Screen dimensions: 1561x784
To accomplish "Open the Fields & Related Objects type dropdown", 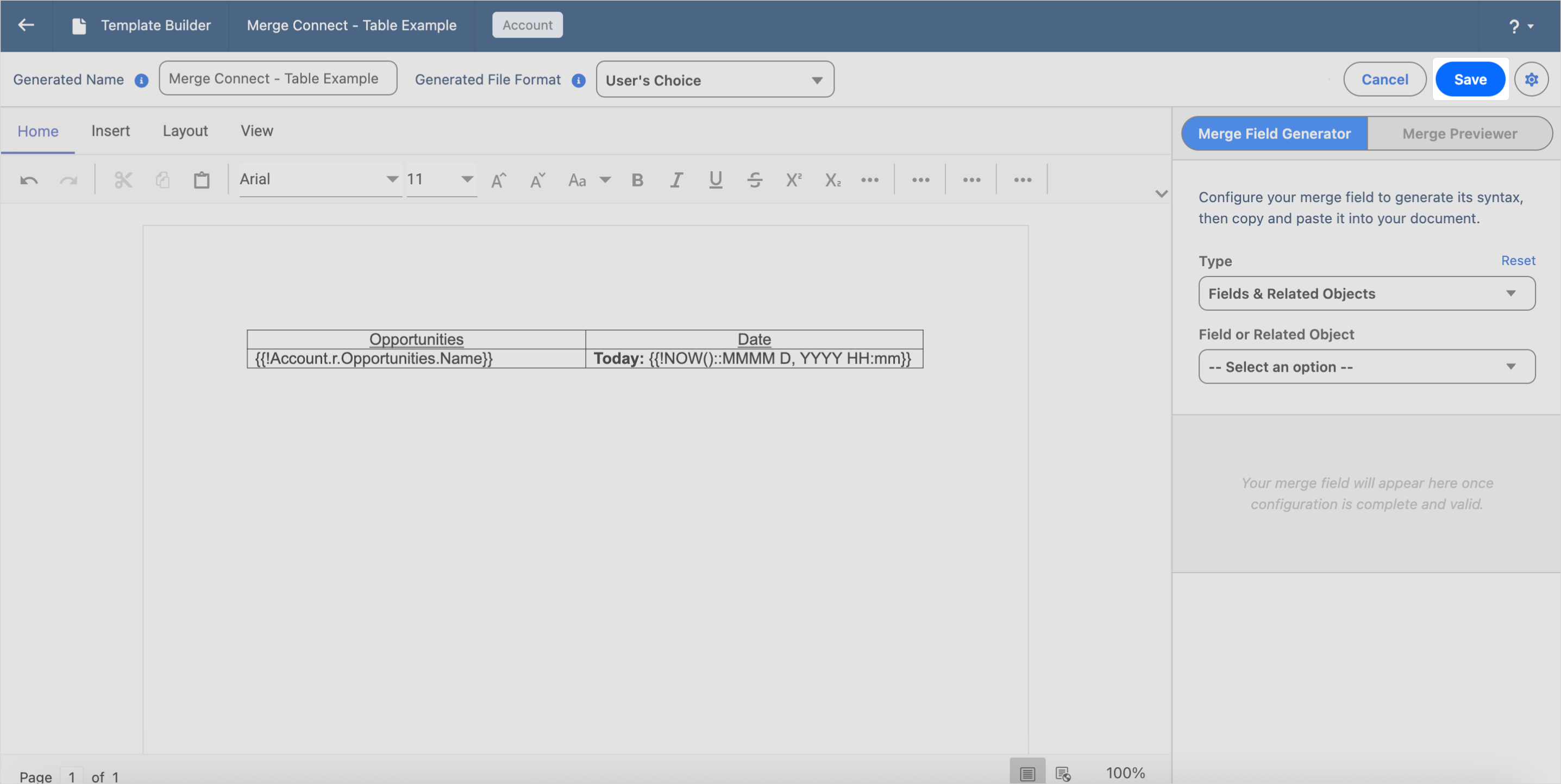I will (x=1366, y=293).
